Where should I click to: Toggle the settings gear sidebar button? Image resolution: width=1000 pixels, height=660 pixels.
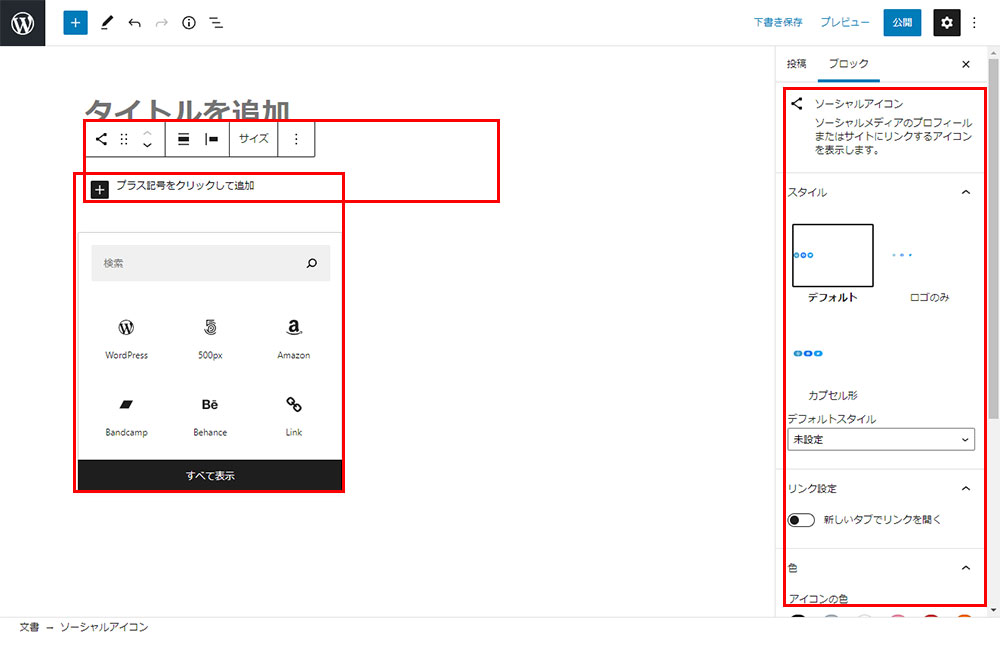946,22
